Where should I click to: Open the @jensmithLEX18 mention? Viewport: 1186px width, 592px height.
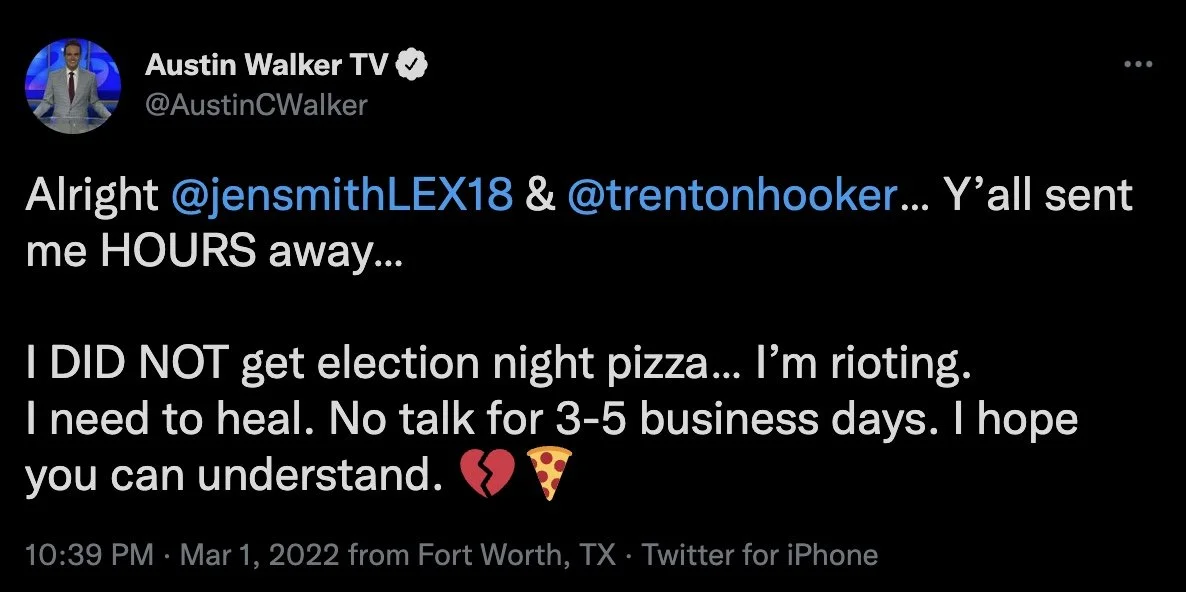pos(342,197)
